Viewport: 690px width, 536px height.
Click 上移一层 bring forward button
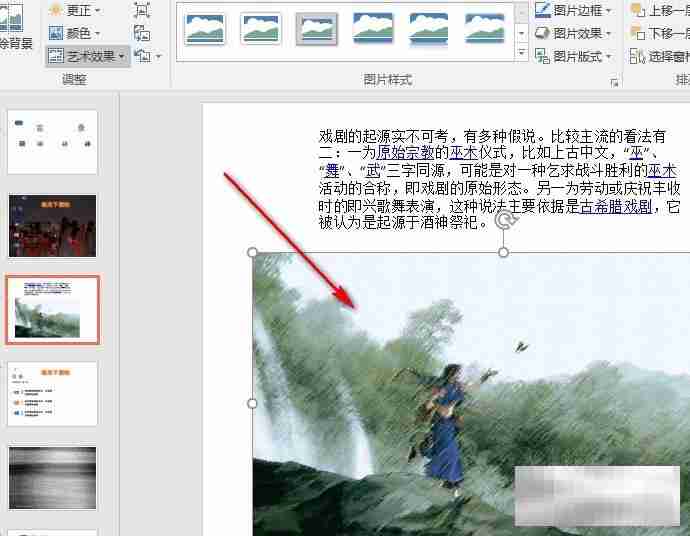659,10
